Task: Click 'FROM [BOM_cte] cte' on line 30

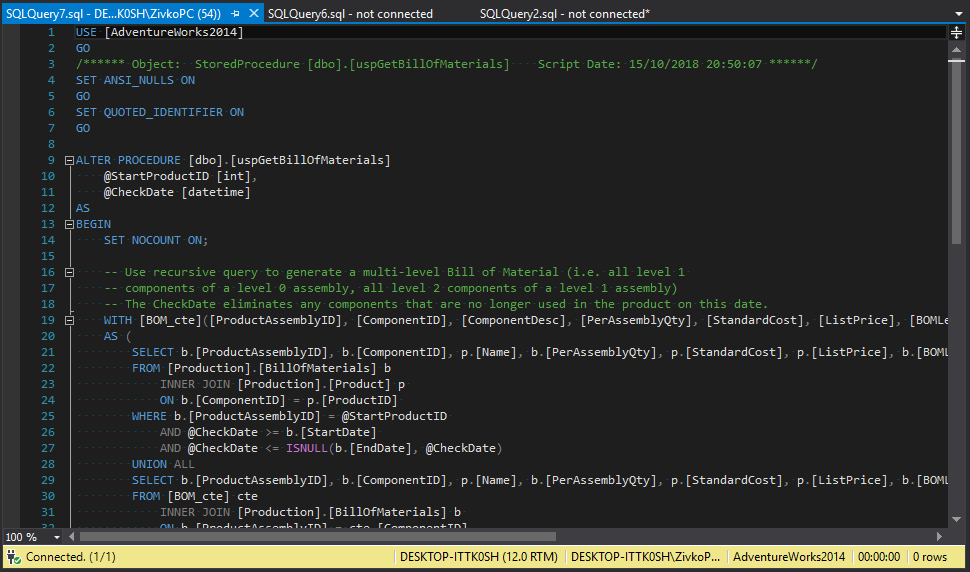Action: tap(195, 497)
